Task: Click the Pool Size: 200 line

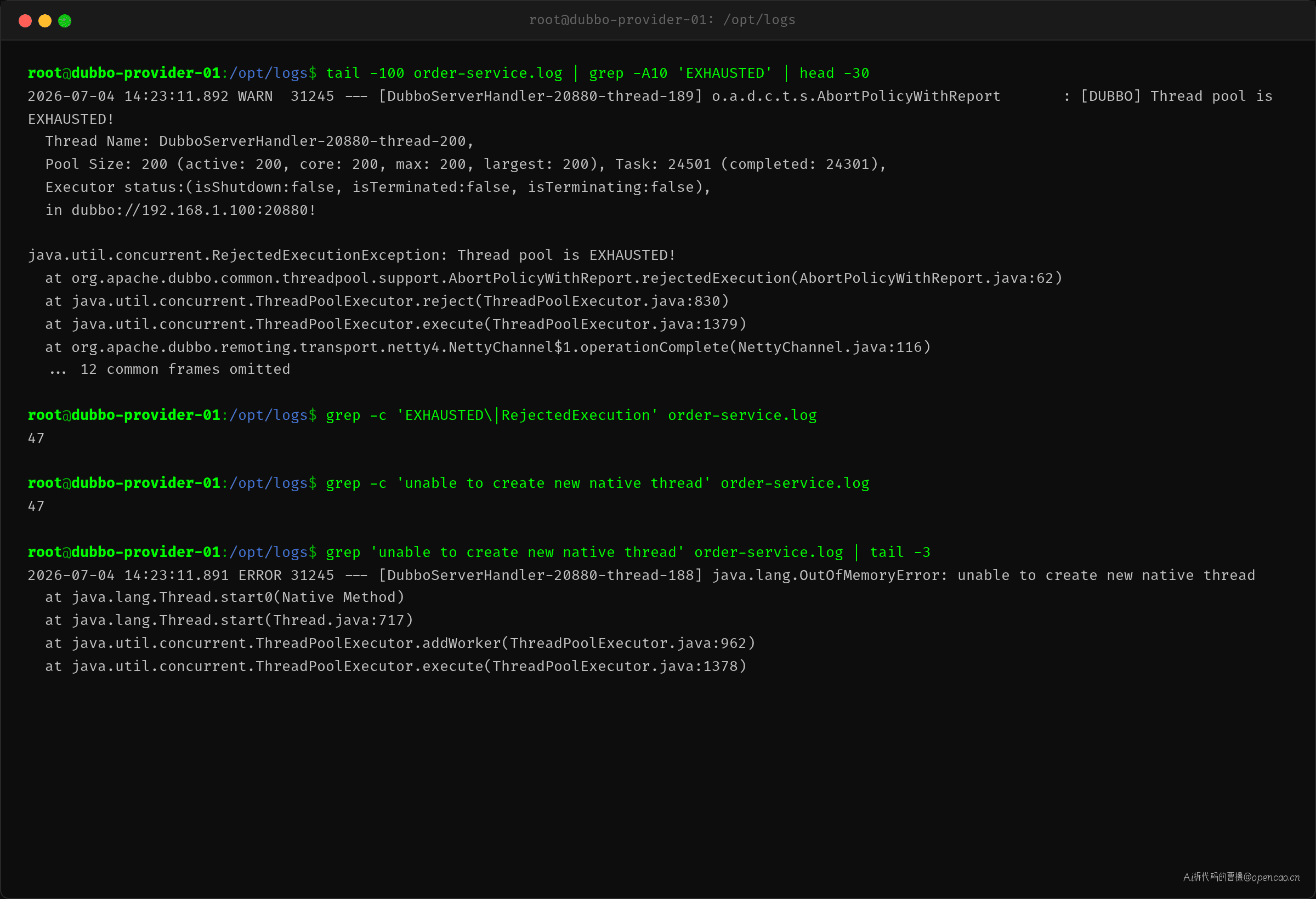Action: (466, 164)
